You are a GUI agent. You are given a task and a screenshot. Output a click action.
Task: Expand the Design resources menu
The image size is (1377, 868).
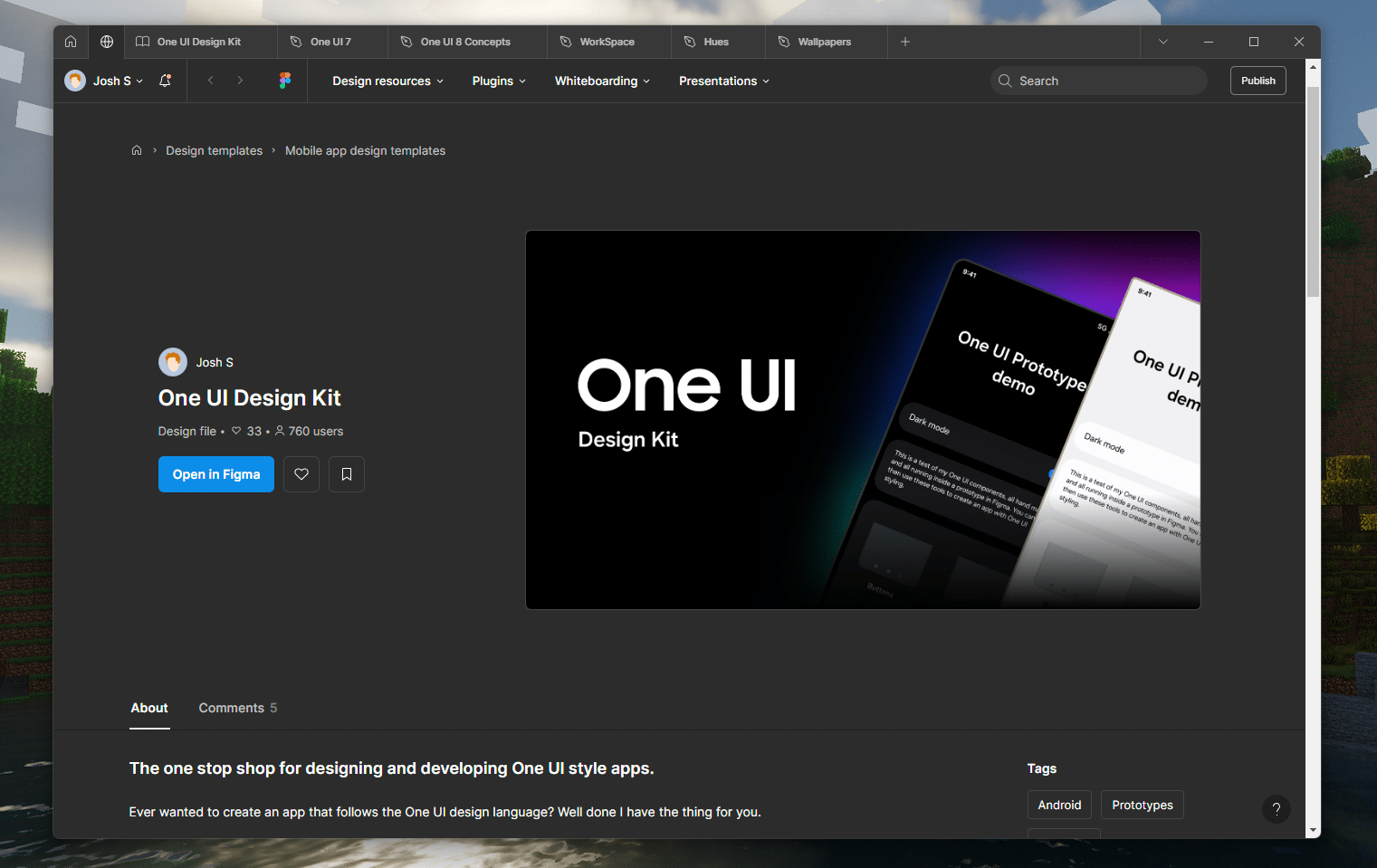click(x=387, y=81)
